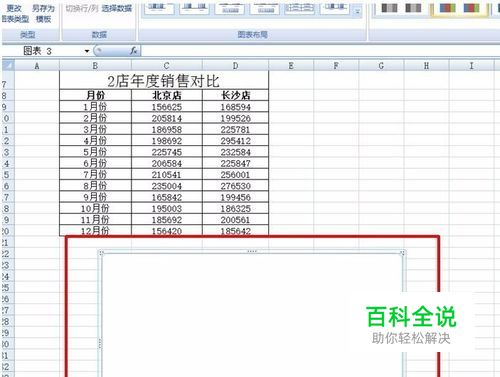The image size is (500, 377).
Task: Pick the second chart layout thumbnail in 图表布局
Action: pyautogui.click(x=194, y=9)
